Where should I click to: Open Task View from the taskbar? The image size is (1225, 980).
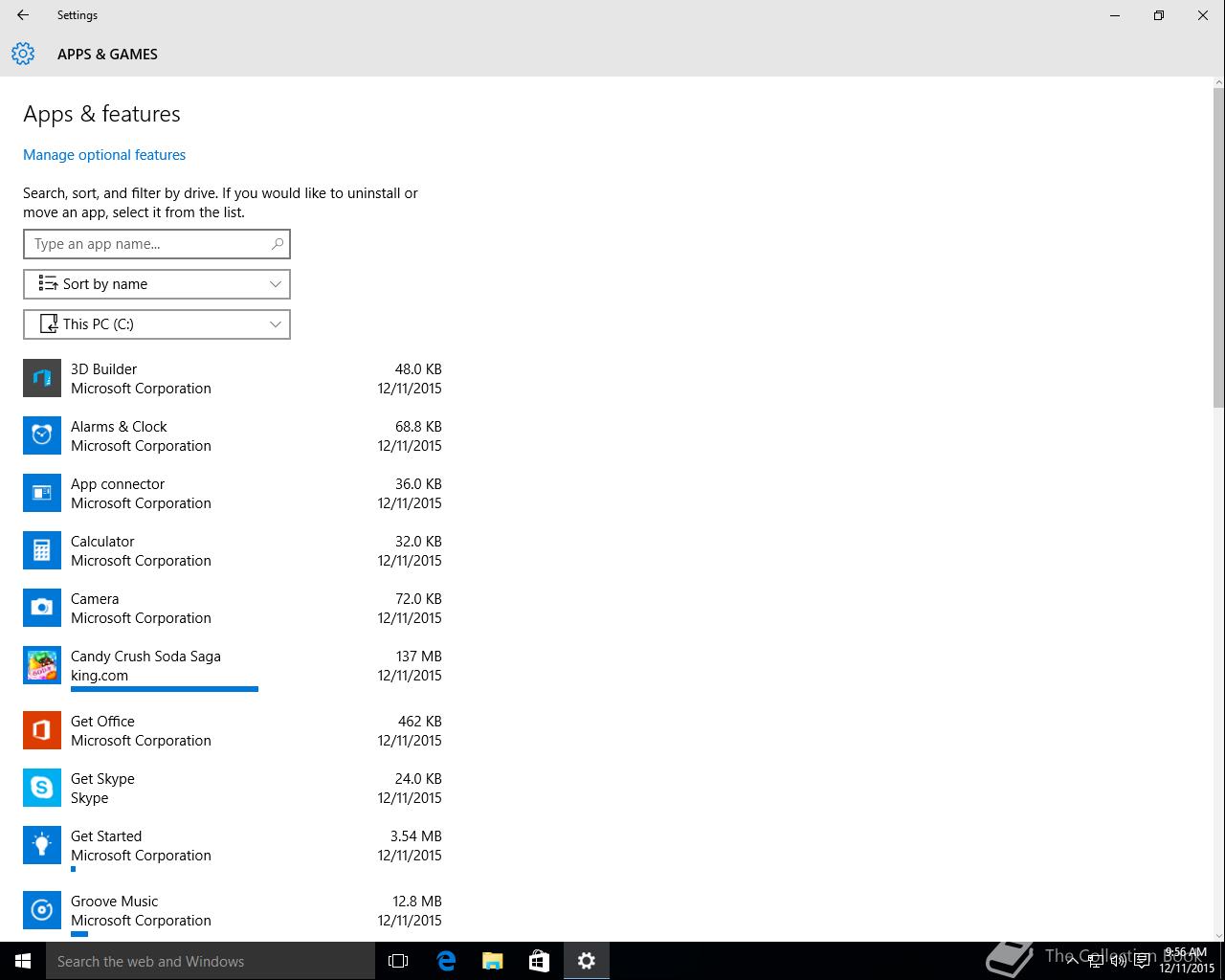398,961
